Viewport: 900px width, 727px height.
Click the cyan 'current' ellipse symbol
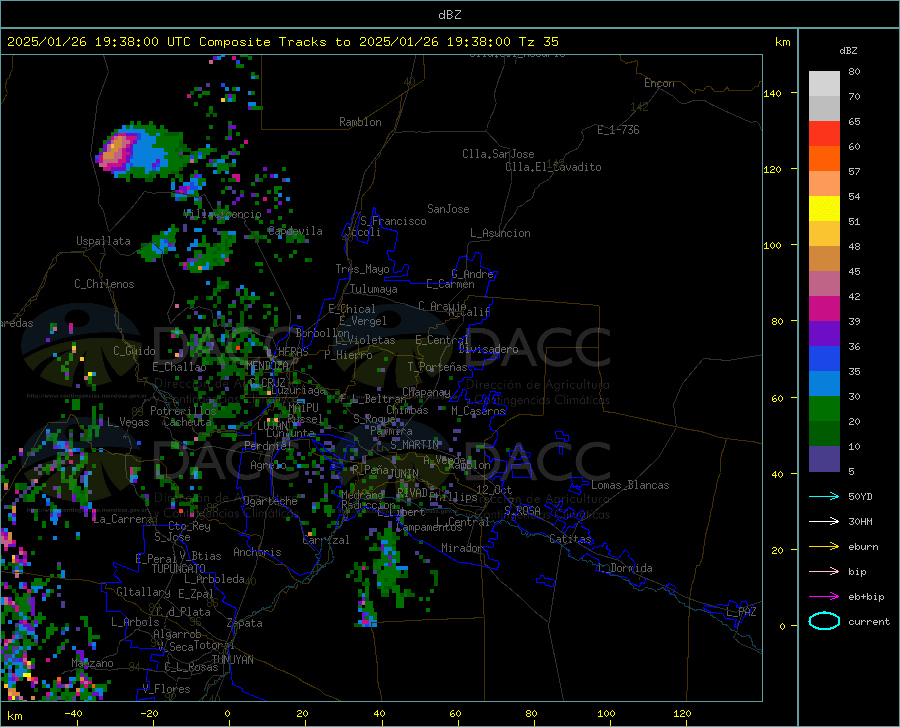point(824,621)
